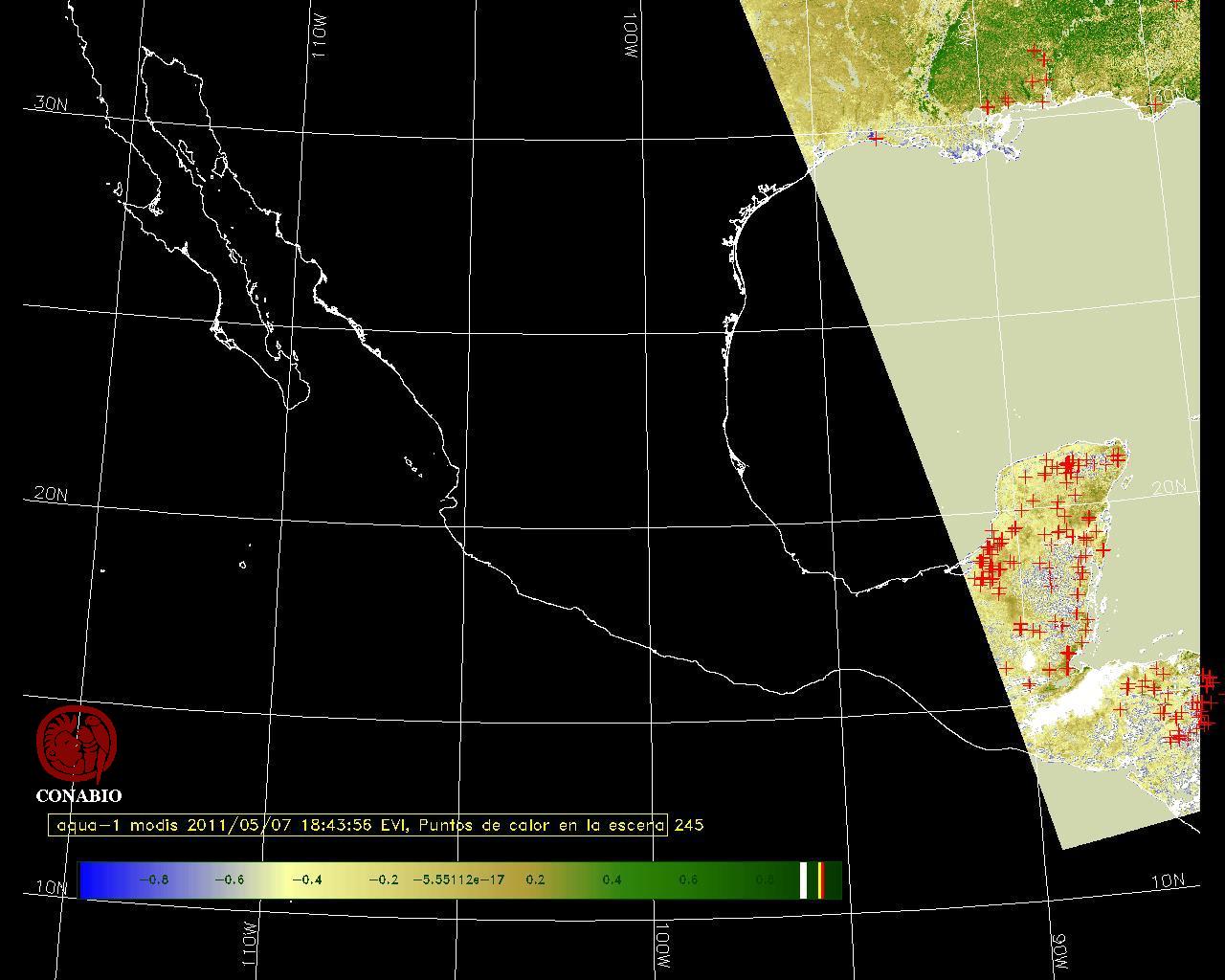The width and height of the screenshot is (1225, 980).
Task: Click the red circular CONABIO logo
Action: [77, 745]
